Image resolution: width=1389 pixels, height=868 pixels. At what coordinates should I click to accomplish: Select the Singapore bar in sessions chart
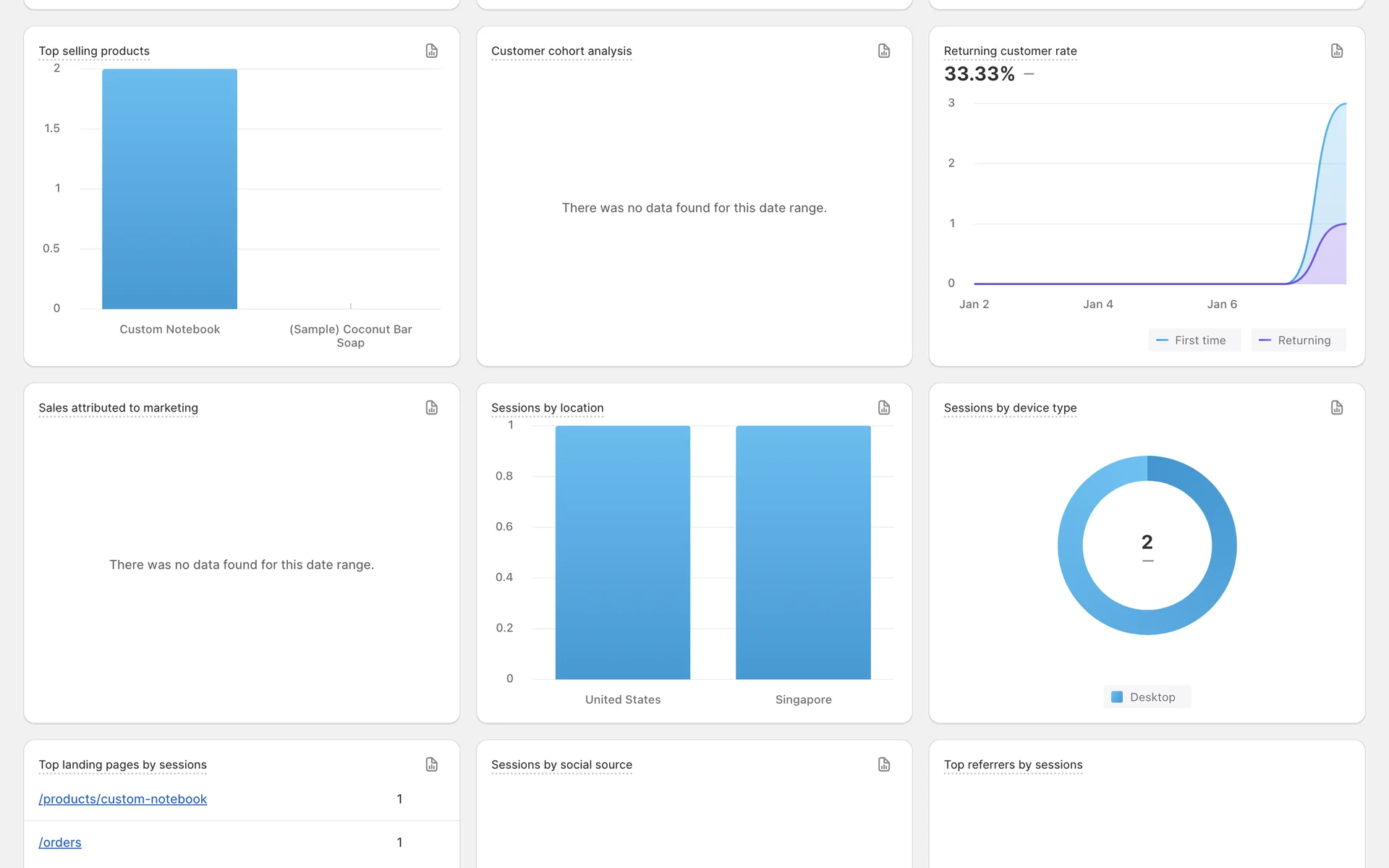point(803,553)
